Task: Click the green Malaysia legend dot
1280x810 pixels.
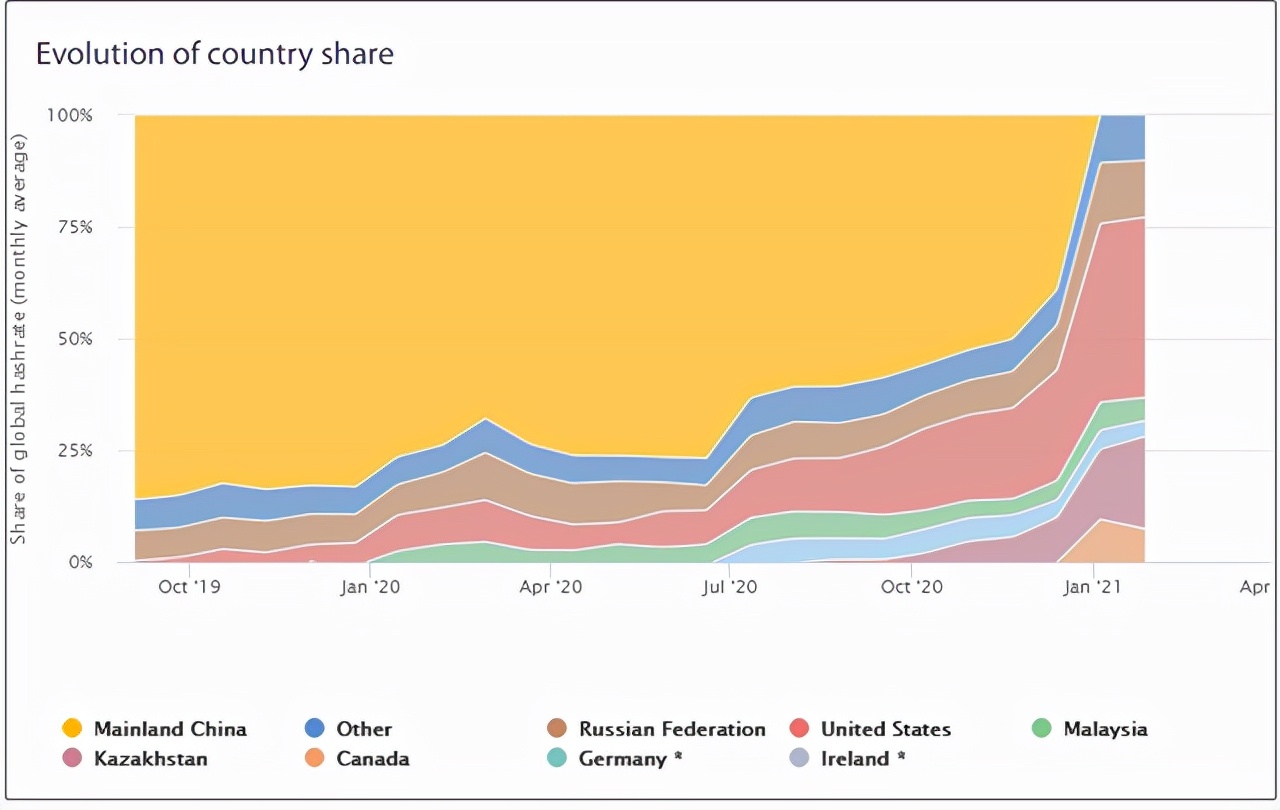Action: (x=1041, y=729)
